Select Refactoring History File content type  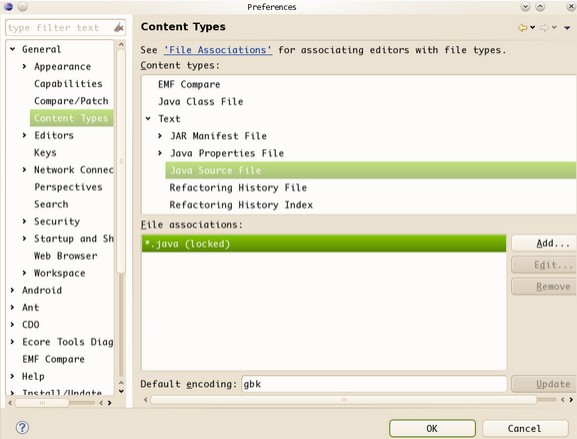coord(238,188)
